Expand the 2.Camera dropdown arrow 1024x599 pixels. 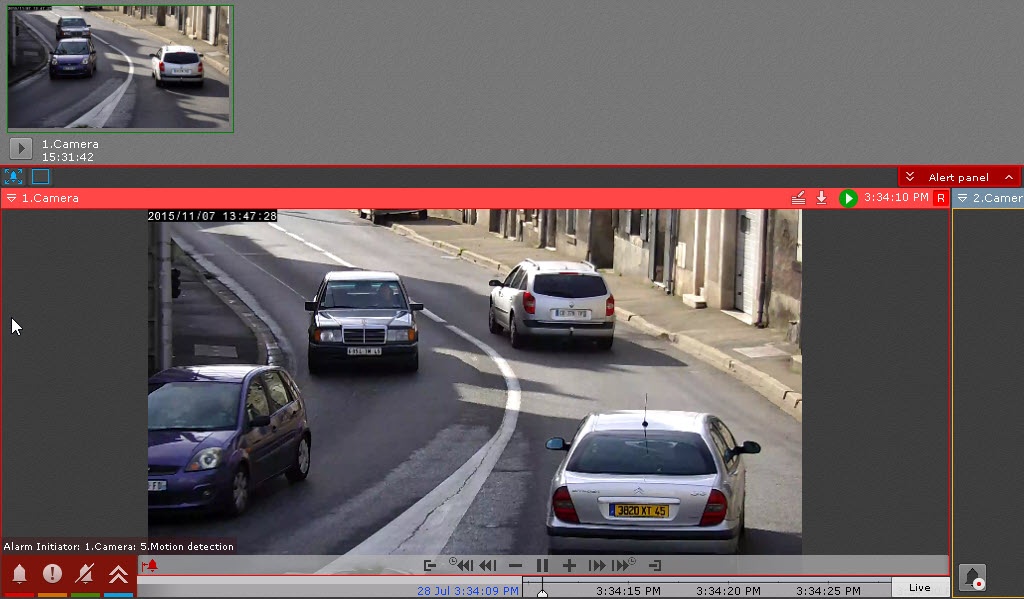click(962, 198)
